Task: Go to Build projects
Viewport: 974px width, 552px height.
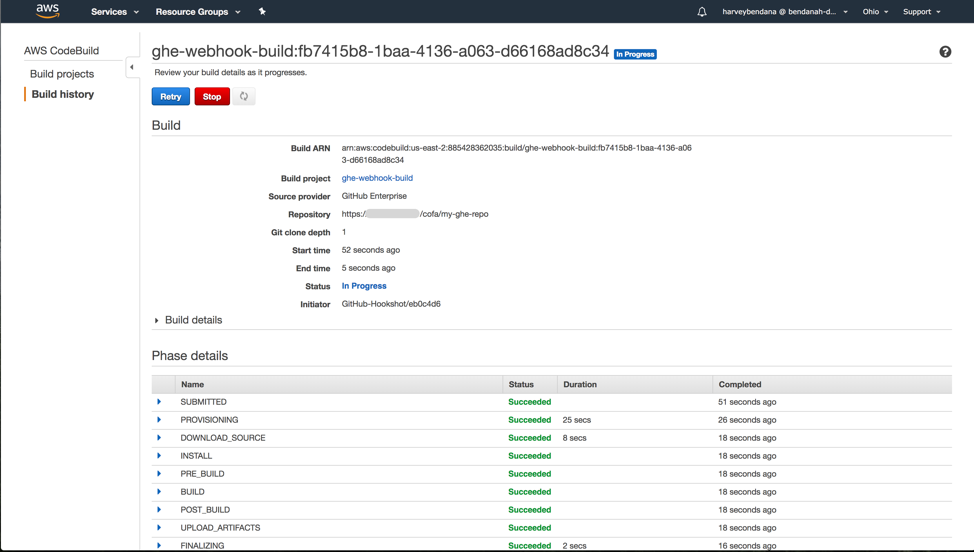Action: tap(62, 74)
